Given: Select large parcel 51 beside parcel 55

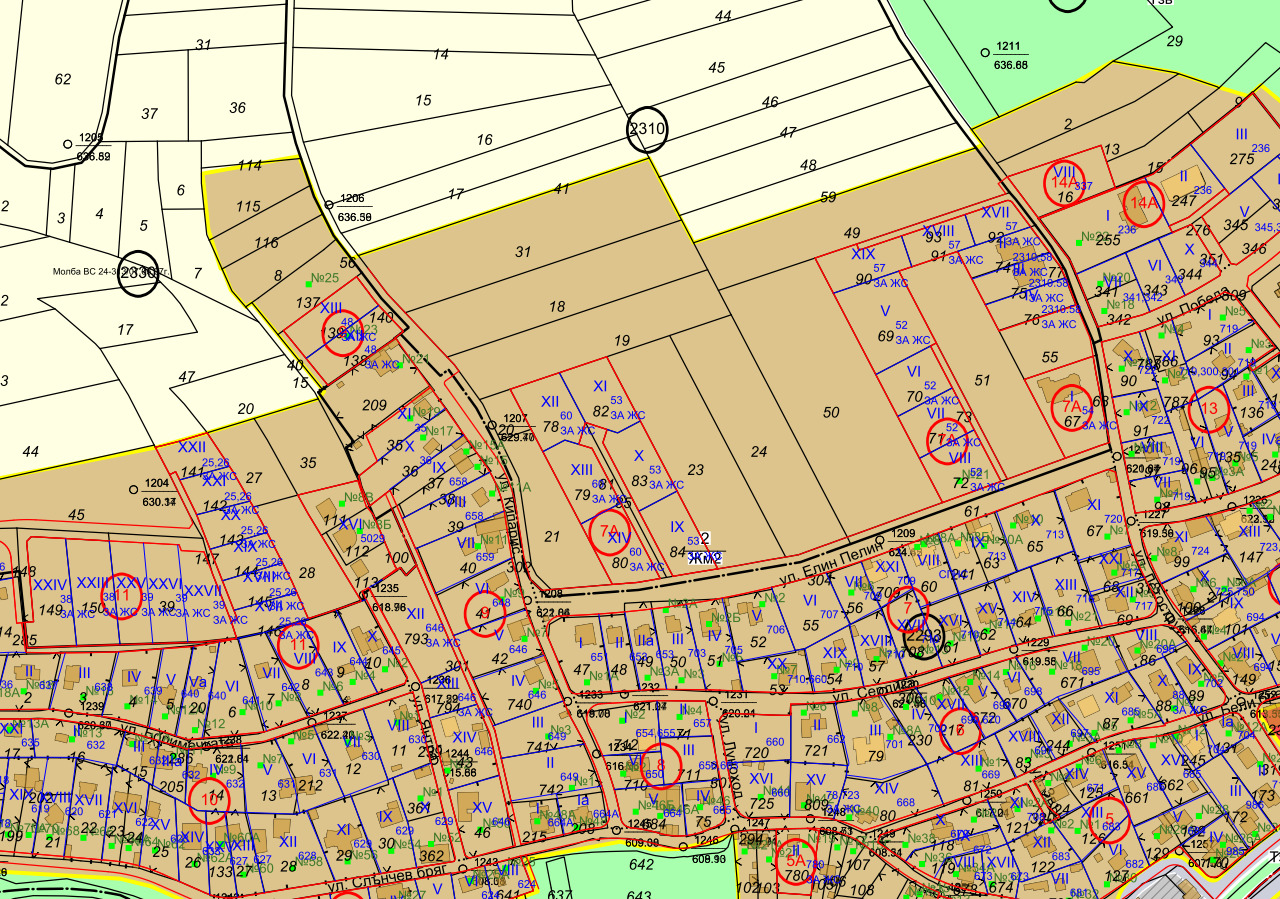Looking at the screenshot, I should [982, 380].
